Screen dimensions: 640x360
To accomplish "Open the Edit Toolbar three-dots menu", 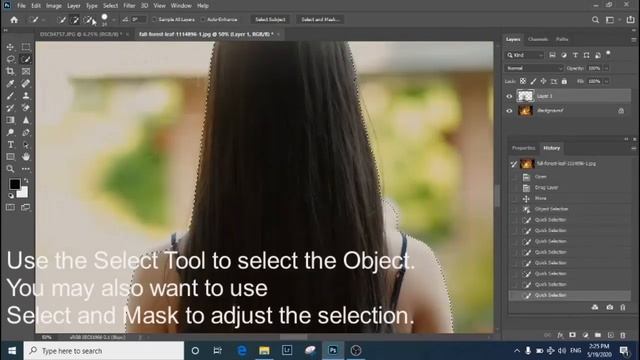I will click(26, 169).
